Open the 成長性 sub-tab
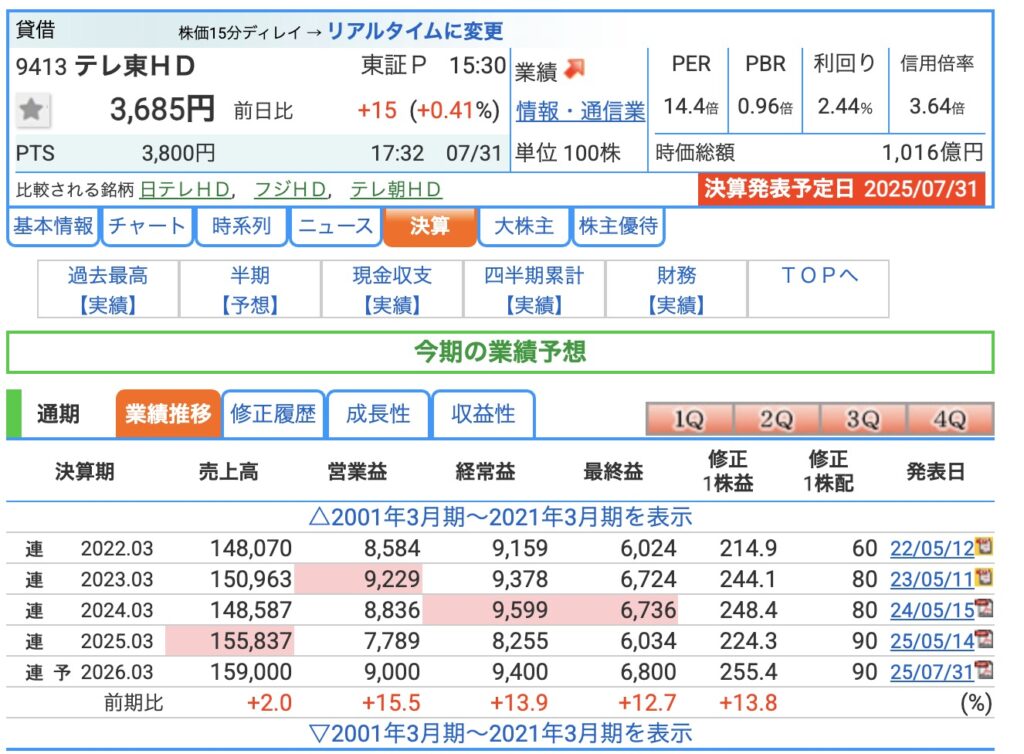The width and height of the screenshot is (1024, 754). 378,413
